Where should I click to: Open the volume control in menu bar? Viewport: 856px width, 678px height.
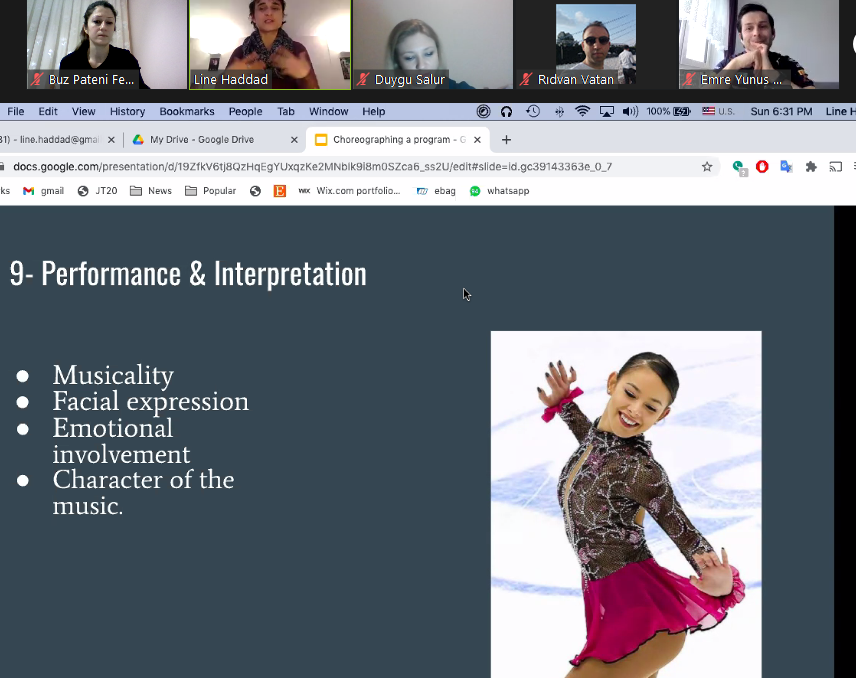click(x=630, y=112)
